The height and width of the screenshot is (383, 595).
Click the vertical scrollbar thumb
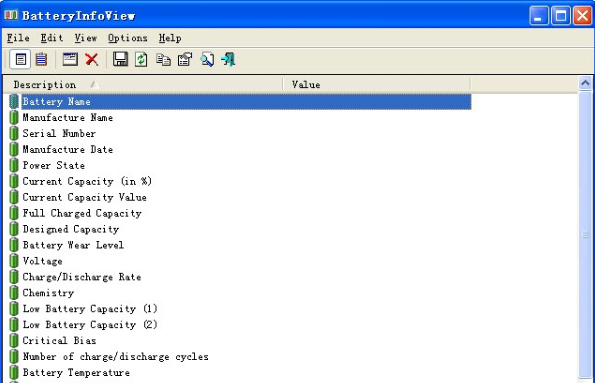(585, 235)
